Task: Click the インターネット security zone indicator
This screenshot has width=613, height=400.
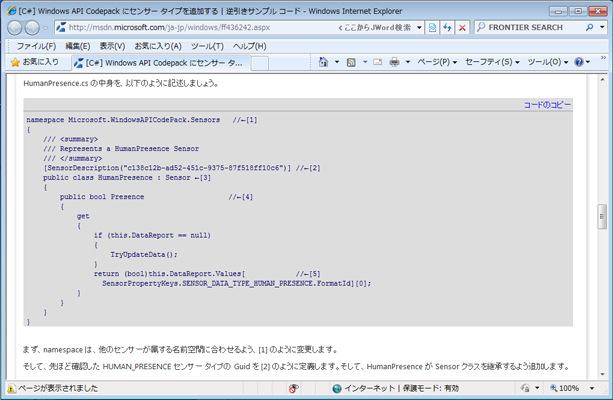Action: 396,388
